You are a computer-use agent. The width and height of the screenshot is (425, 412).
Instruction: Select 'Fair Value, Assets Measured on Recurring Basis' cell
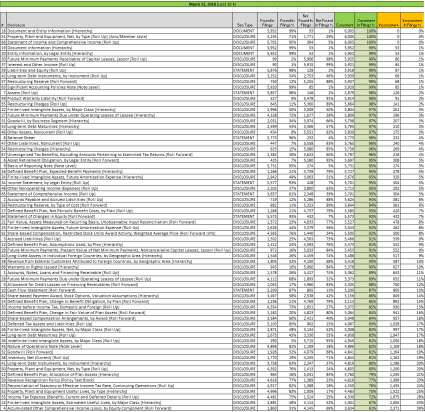pos(119,222)
